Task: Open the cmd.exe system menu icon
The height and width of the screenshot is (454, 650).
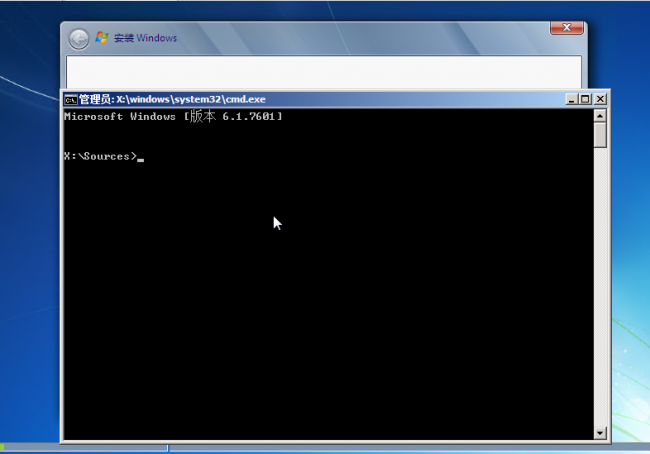Action: tap(71, 100)
